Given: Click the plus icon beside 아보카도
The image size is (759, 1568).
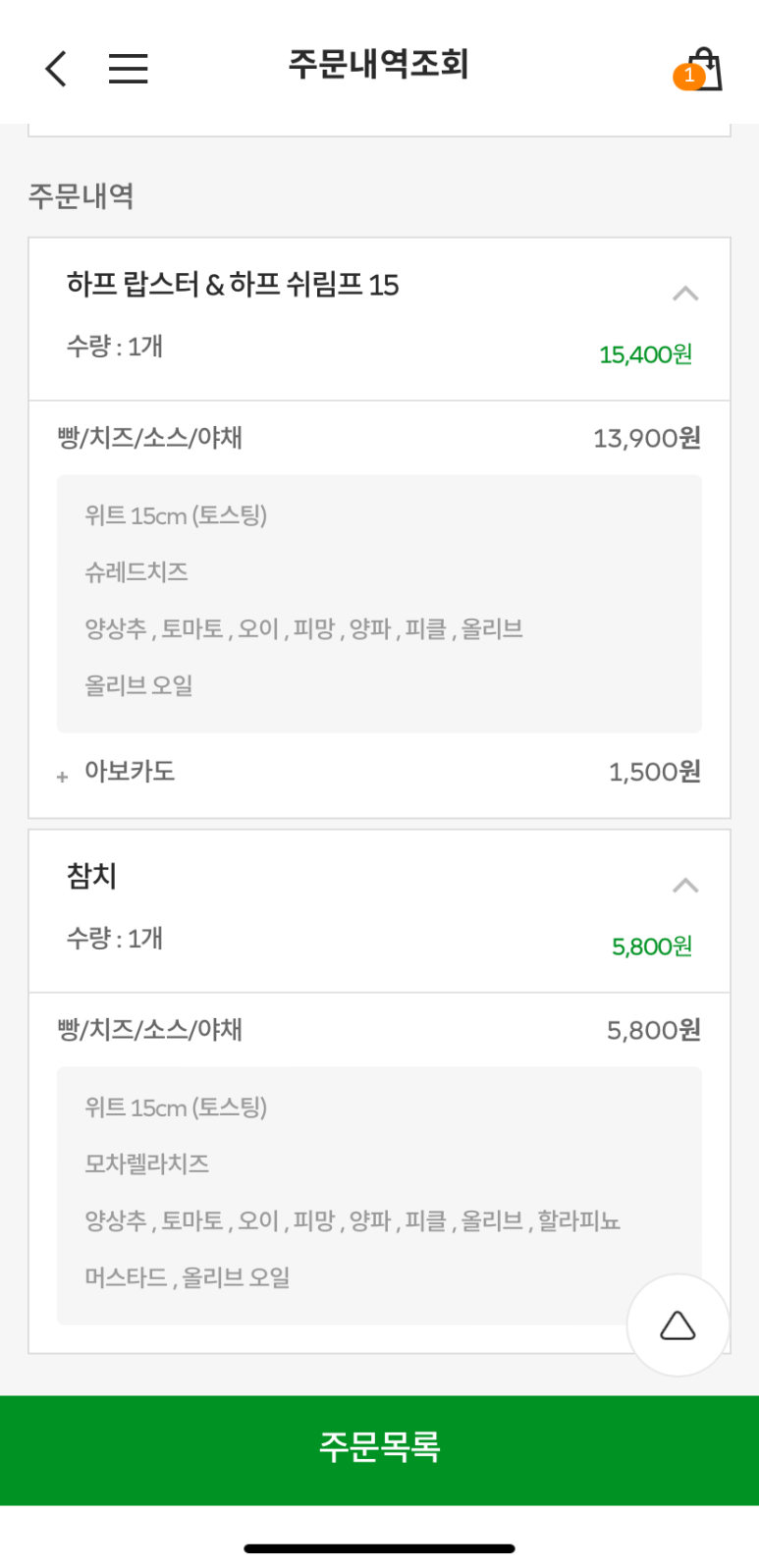Looking at the screenshot, I should 63,777.
